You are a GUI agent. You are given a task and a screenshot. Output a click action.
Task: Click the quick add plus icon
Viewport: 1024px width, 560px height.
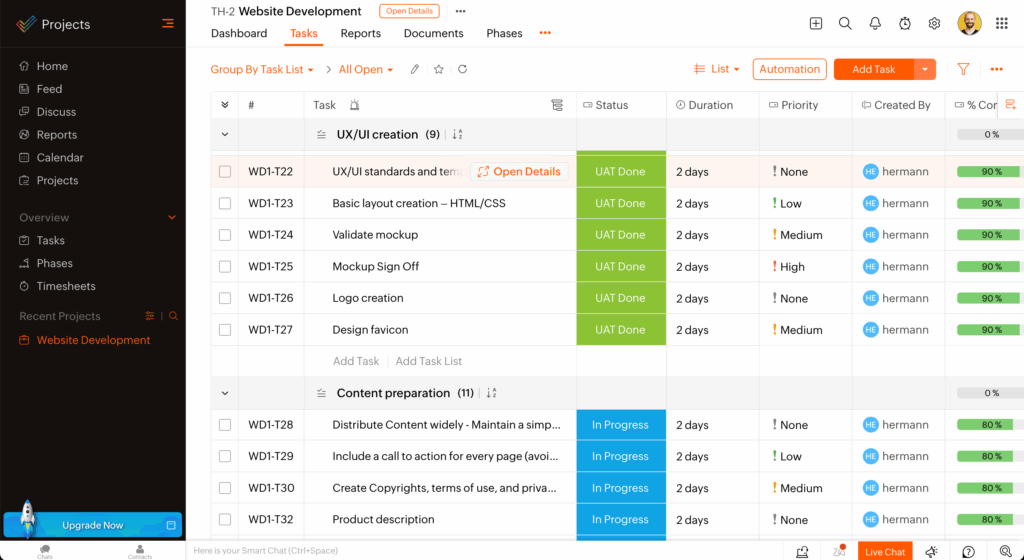tap(816, 23)
